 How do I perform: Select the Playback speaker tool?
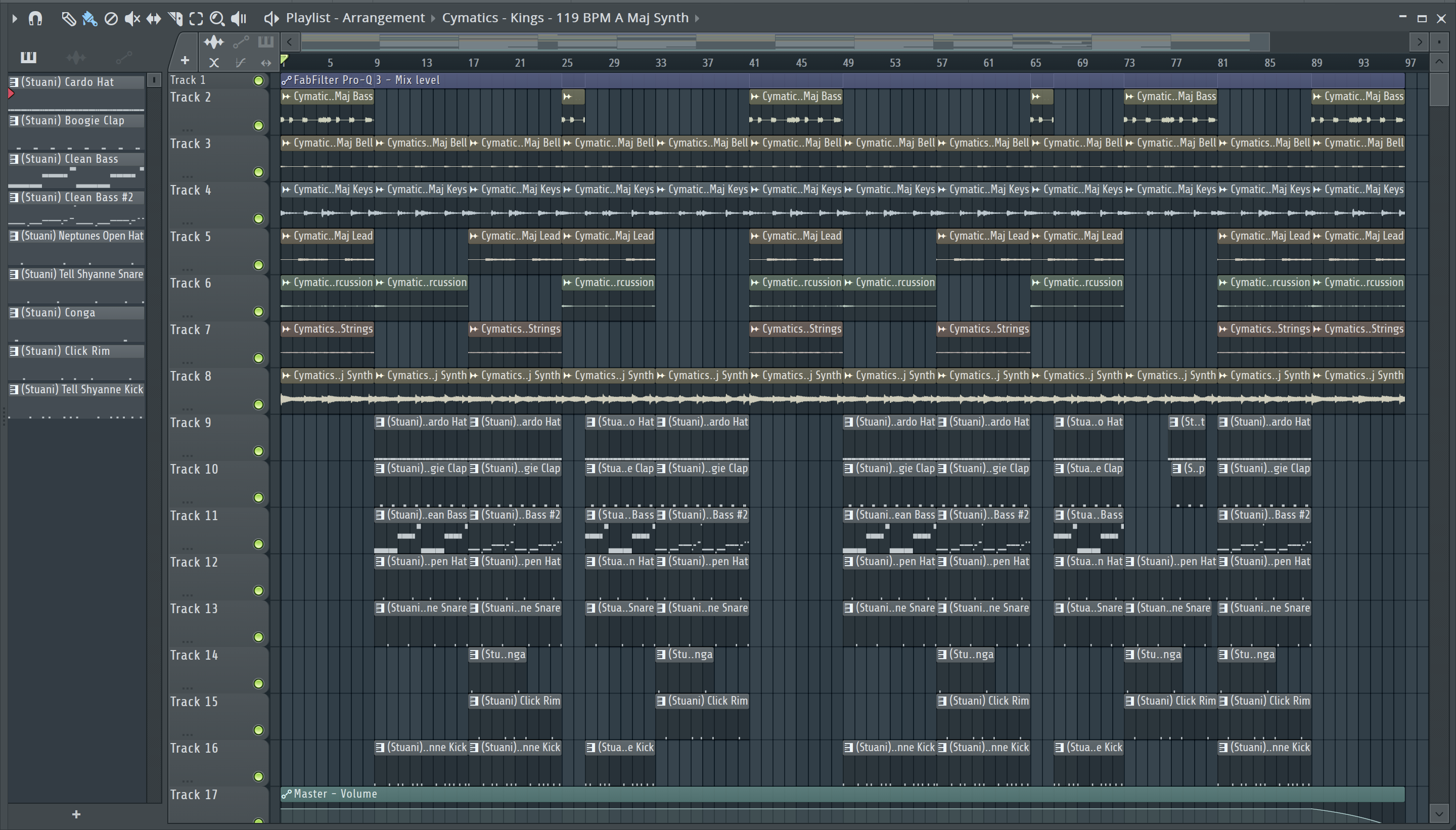pos(239,19)
